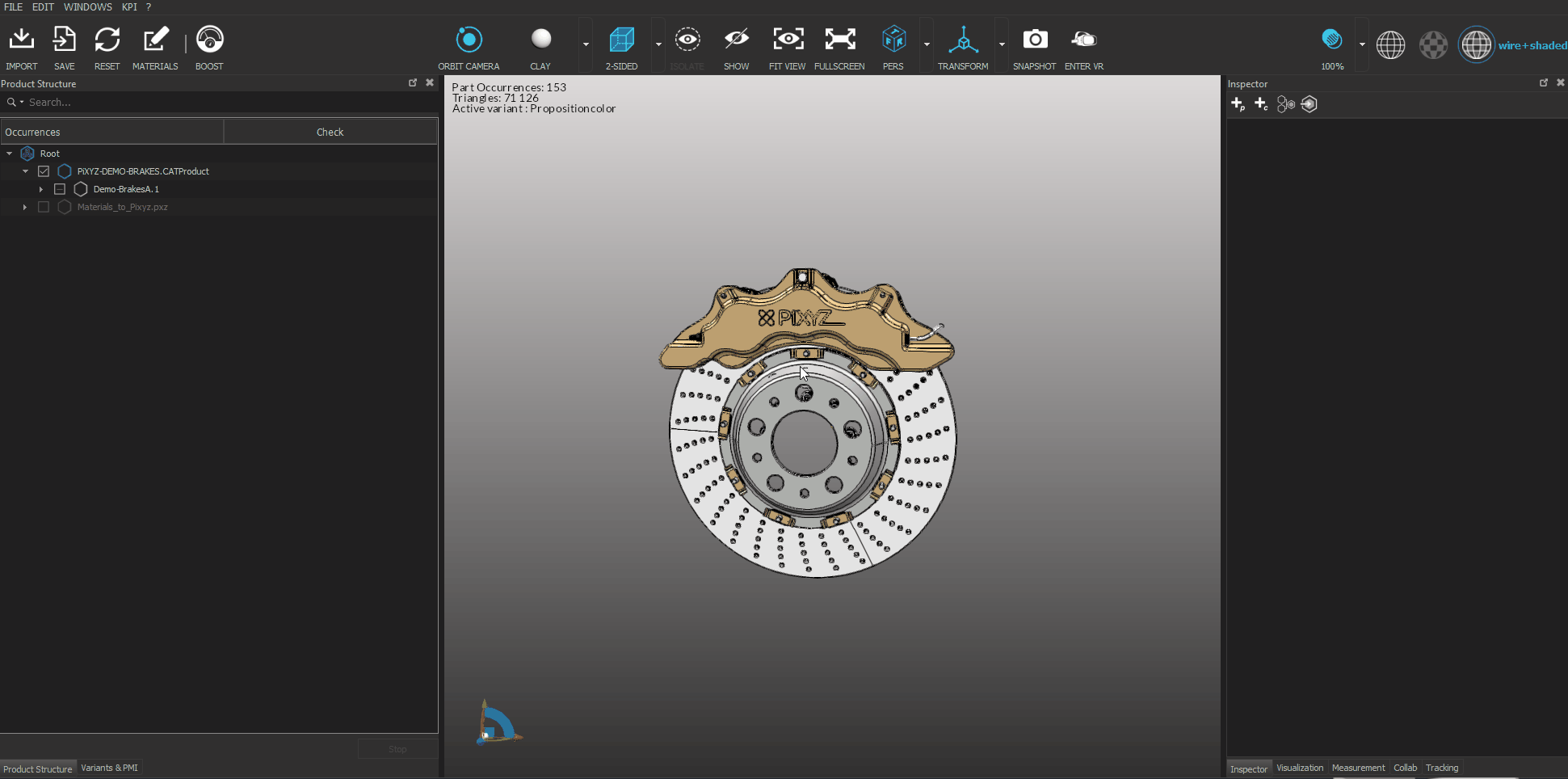Toggle the Pers perspective icon

coord(894,40)
